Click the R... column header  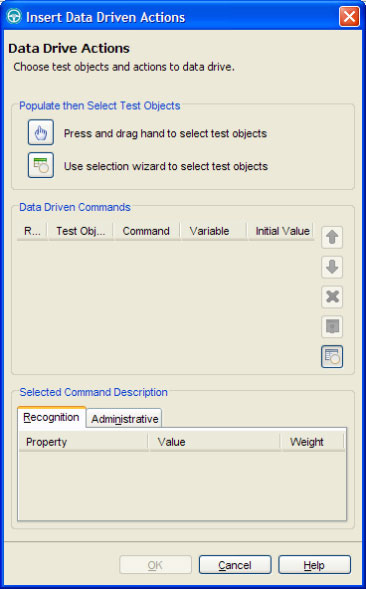point(32,231)
